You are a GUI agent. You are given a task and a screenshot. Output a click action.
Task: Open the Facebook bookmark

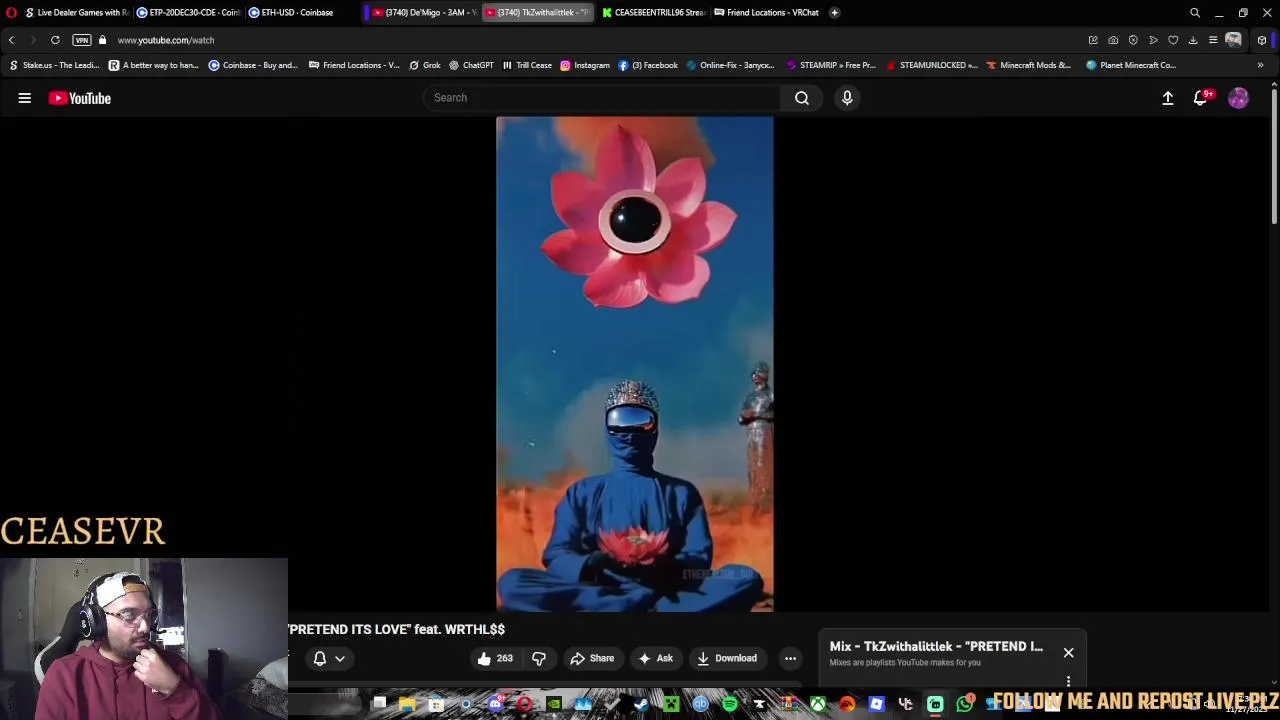648,65
